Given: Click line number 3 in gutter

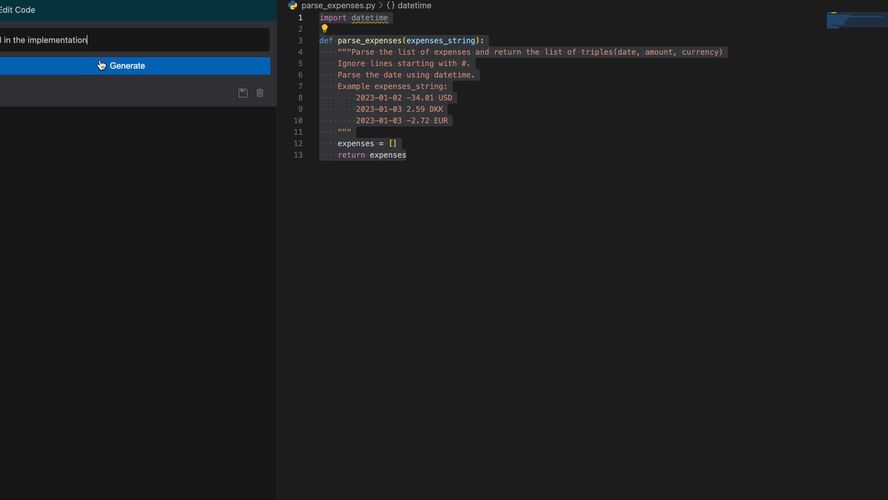Looking at the screenshot, I should (299, 41).
